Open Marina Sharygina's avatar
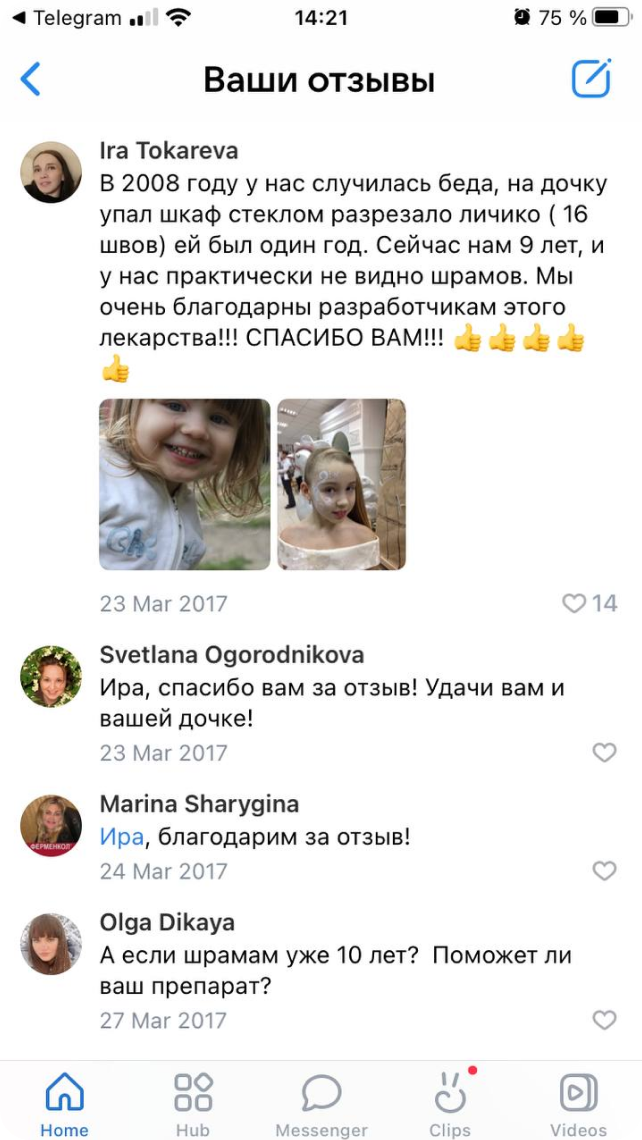642x1140 pixels. (51, 825)
